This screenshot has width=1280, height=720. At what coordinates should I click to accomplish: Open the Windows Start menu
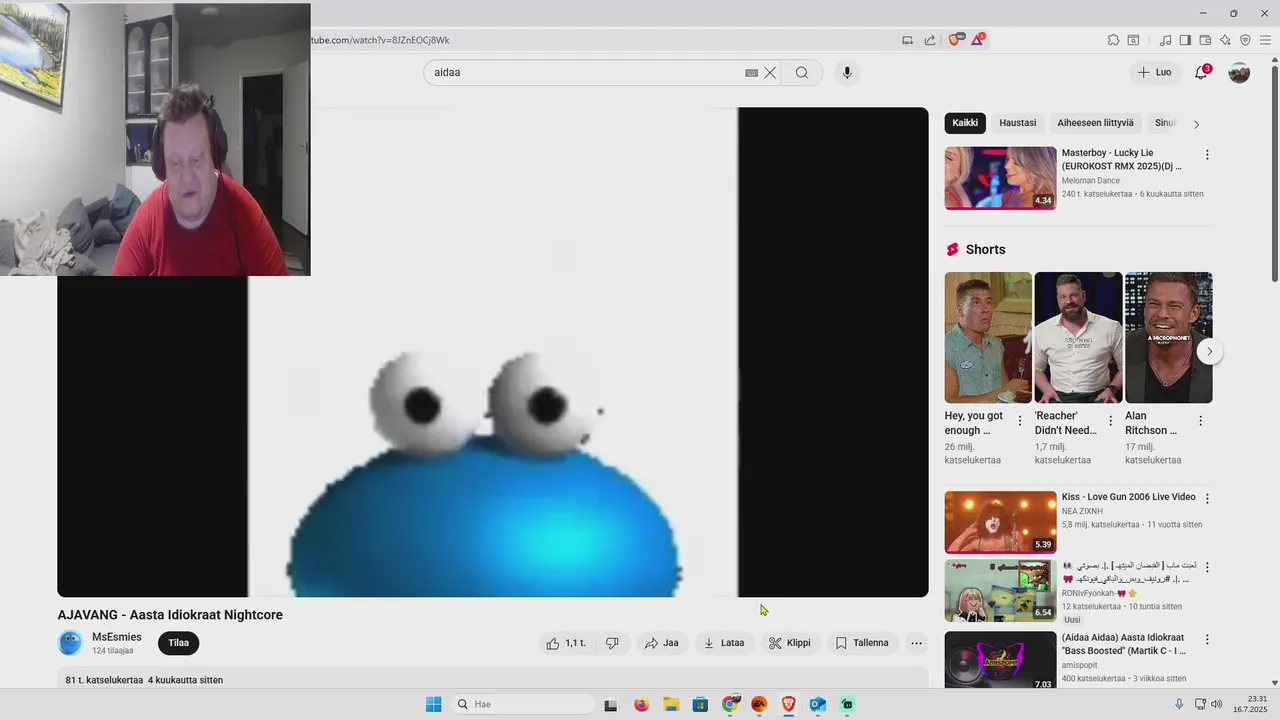[x=433, y=704]
